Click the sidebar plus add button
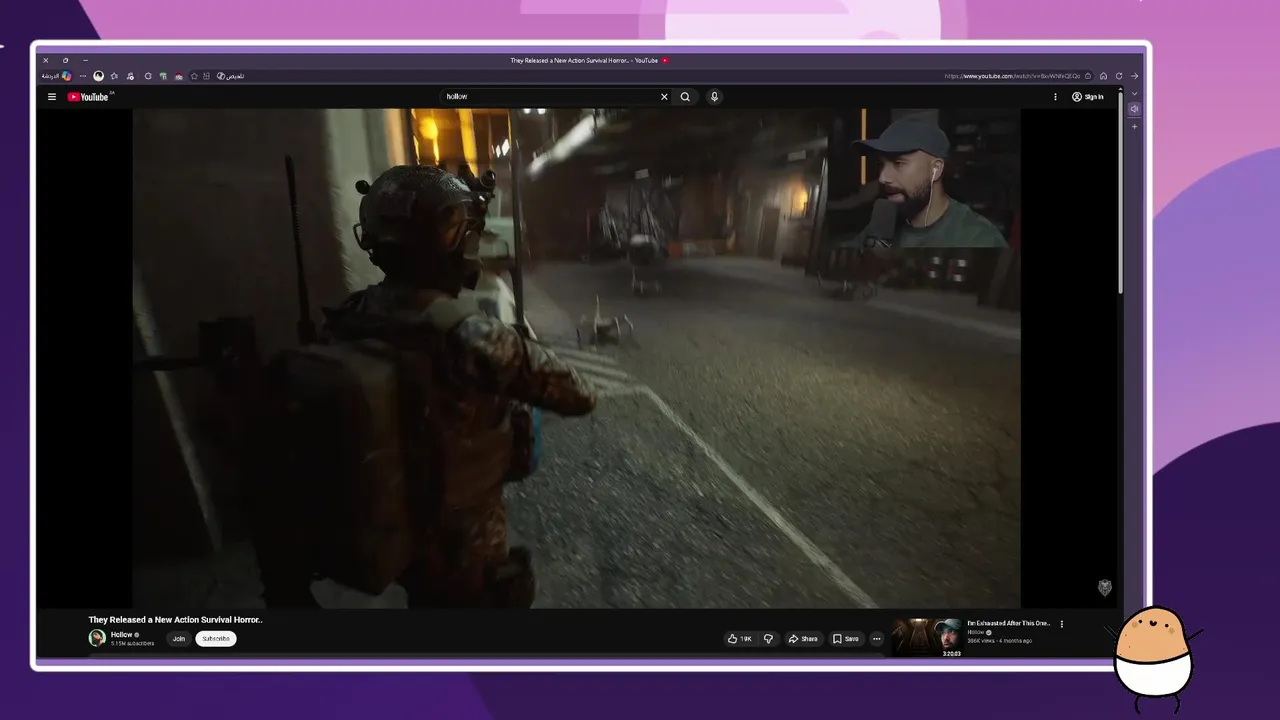 [1134, 127]
